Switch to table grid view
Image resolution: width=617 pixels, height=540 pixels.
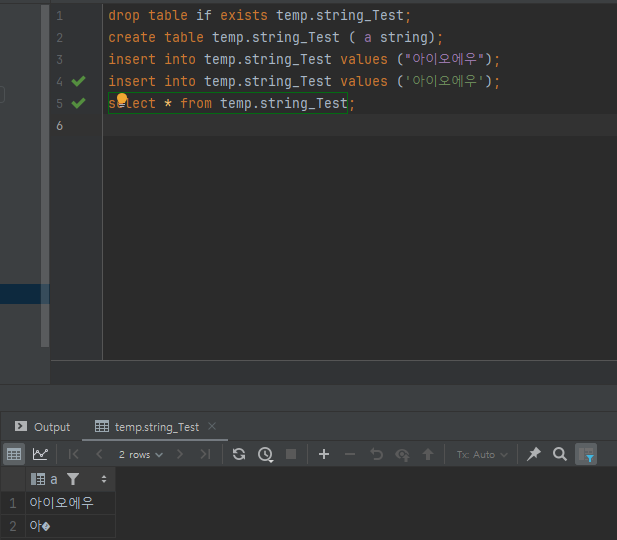(x=14, y=454)
